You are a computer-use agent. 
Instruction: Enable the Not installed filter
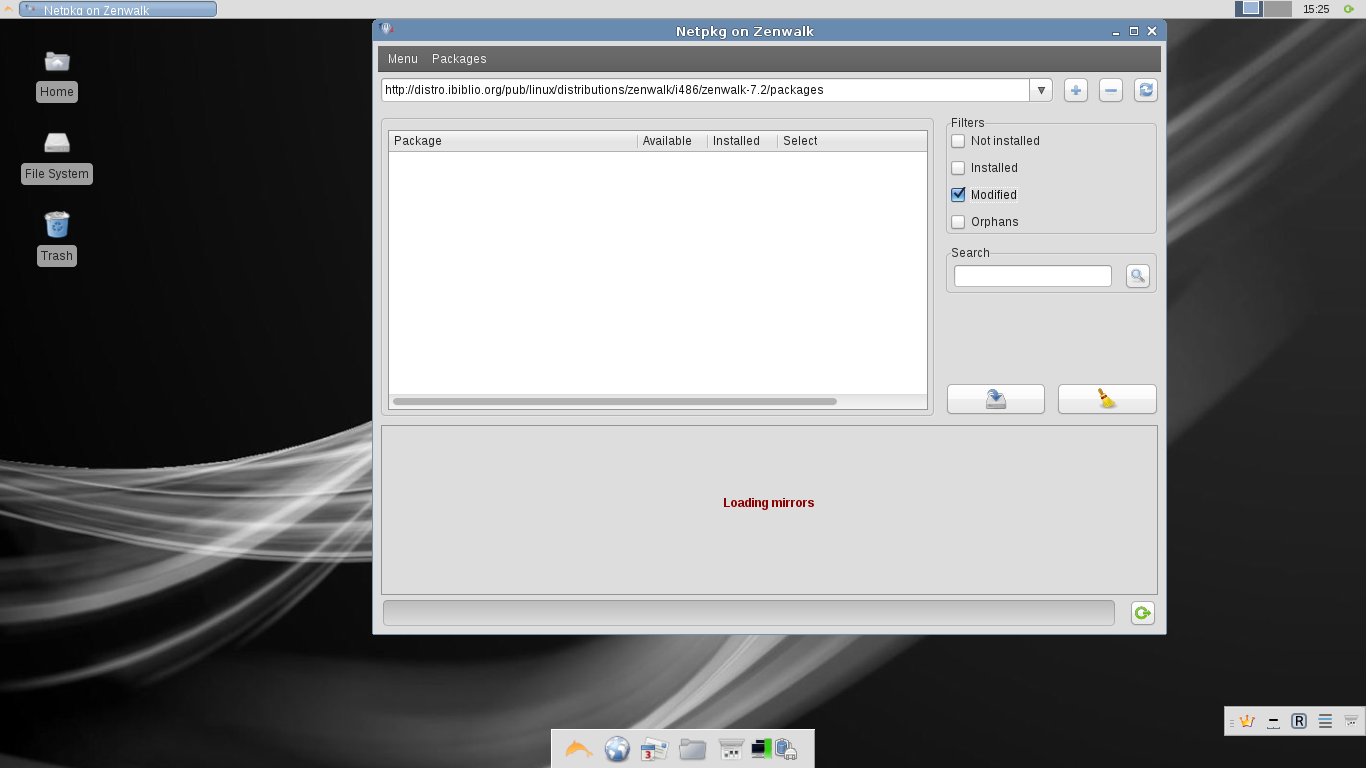[958, 141]
